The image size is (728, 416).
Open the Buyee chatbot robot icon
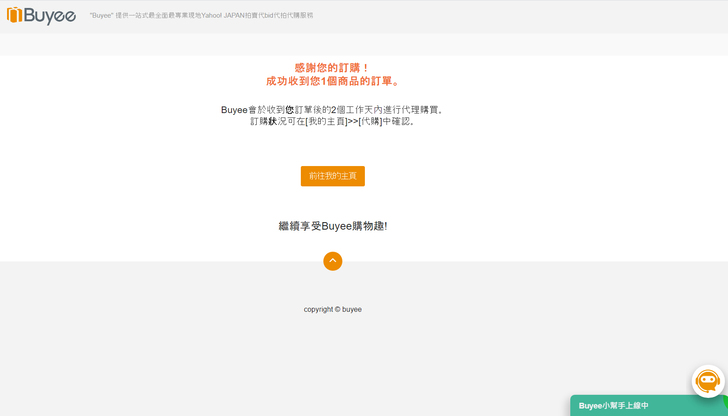coord(708,381)
